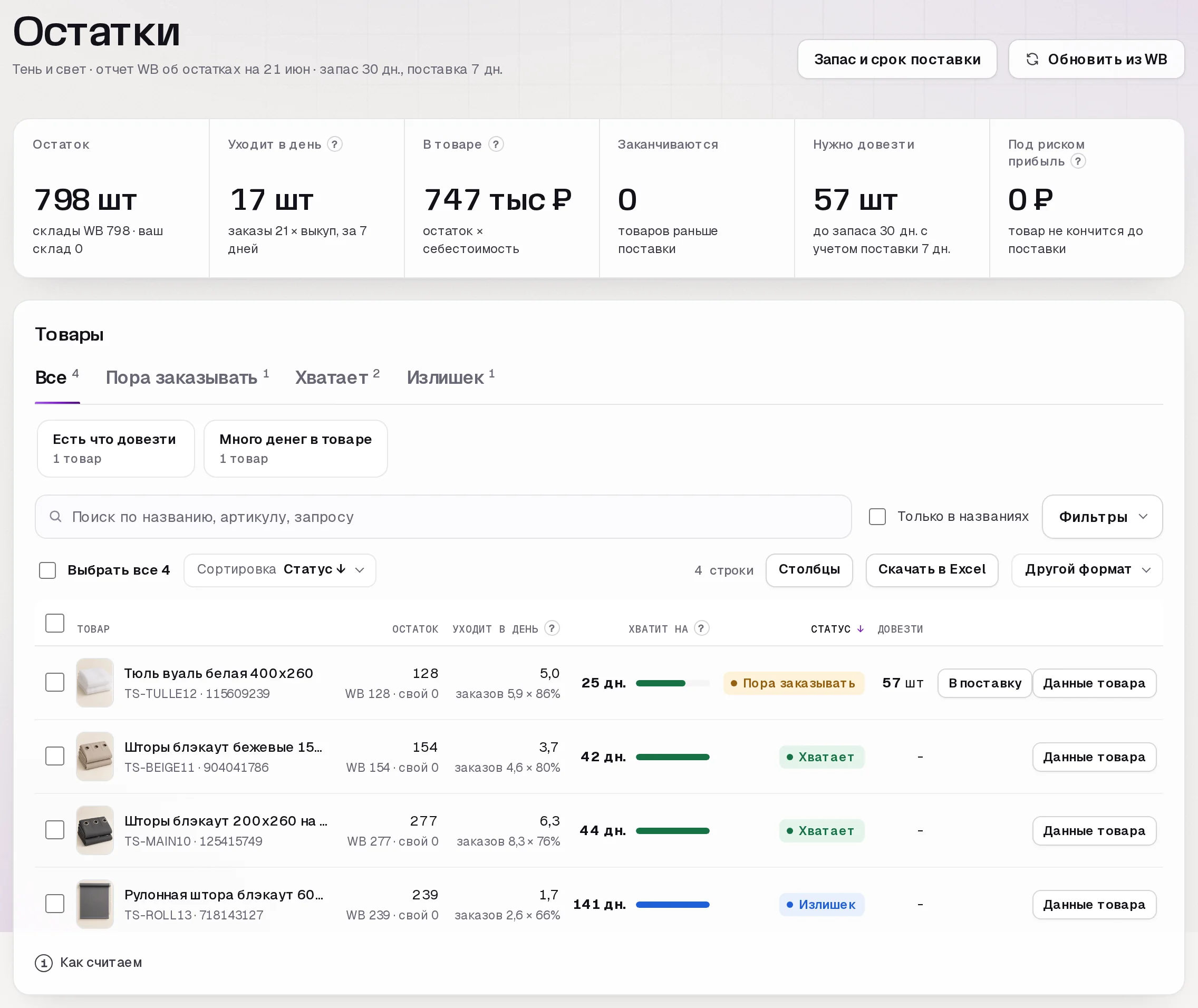Image resolution: width=1198 pixels, height=1008 pixels.
Task: Tick the Выбрать все 4 checkbox
Action: coord(47,570)
